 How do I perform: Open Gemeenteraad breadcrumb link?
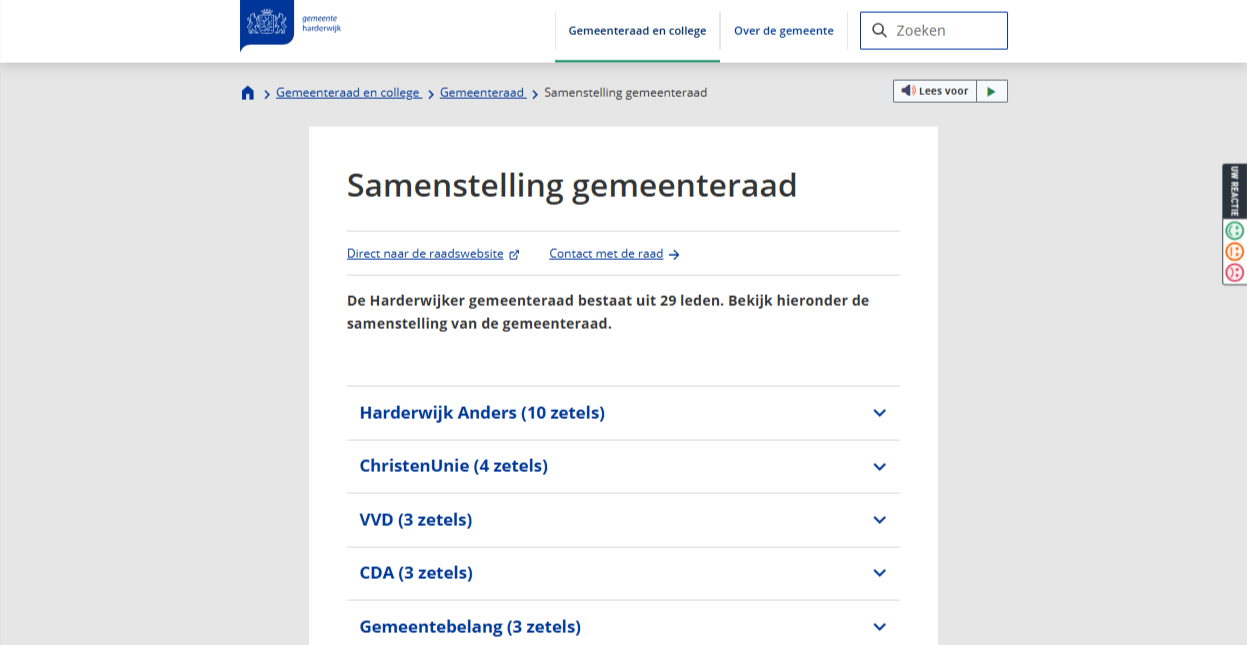482,92
